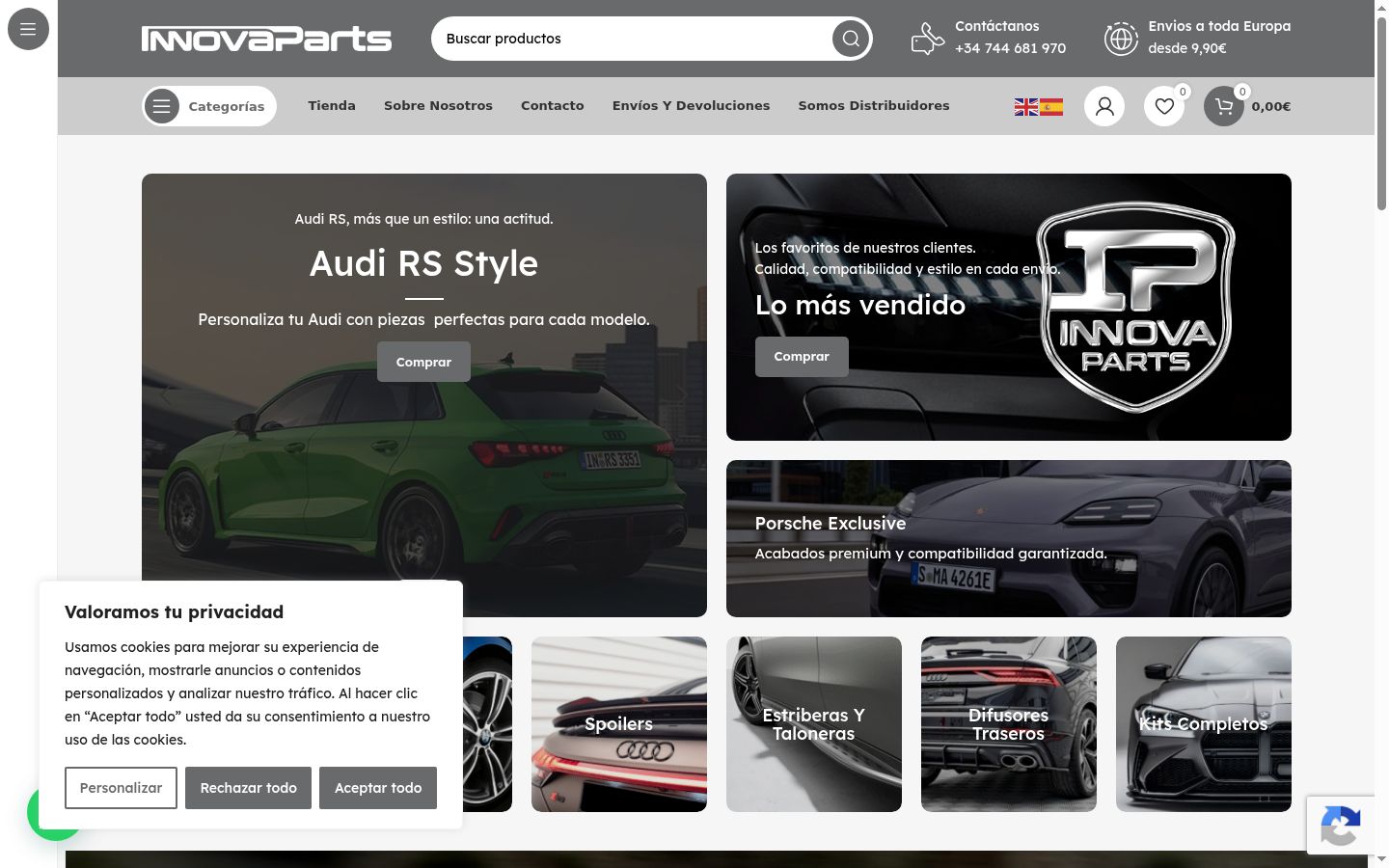
Task: Click Personalizar cookie button
Action: point(121,788)
